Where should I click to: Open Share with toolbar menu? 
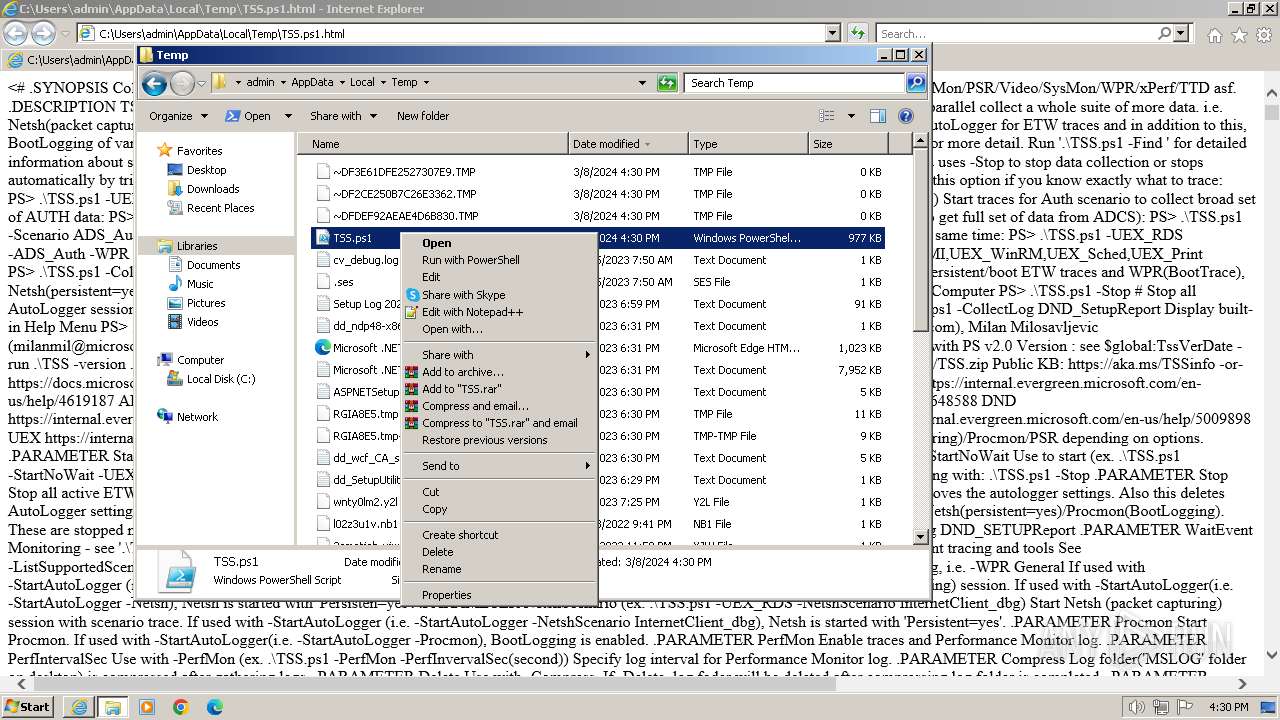(343, 116)
